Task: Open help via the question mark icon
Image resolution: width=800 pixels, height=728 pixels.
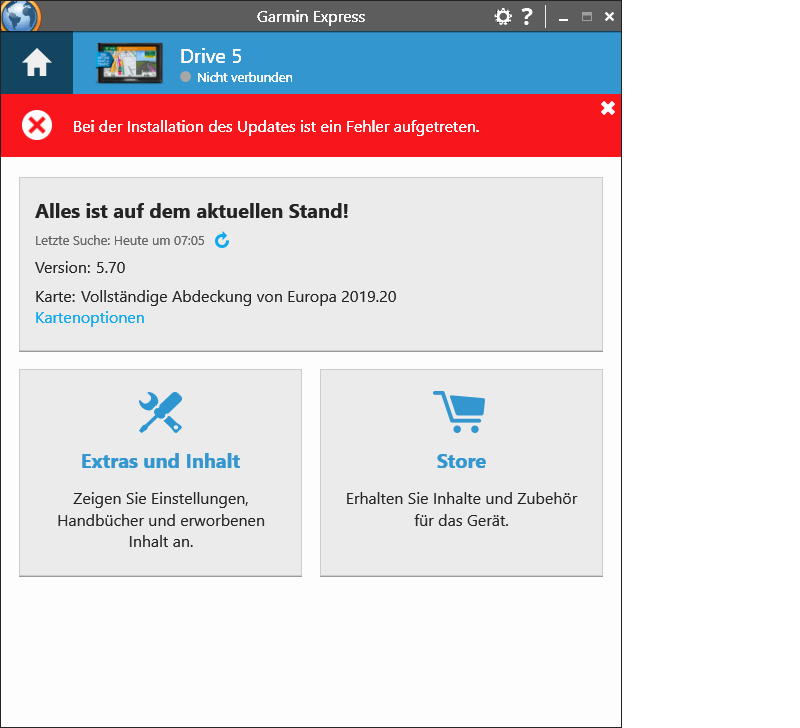Action: click(x=527, y=17)
